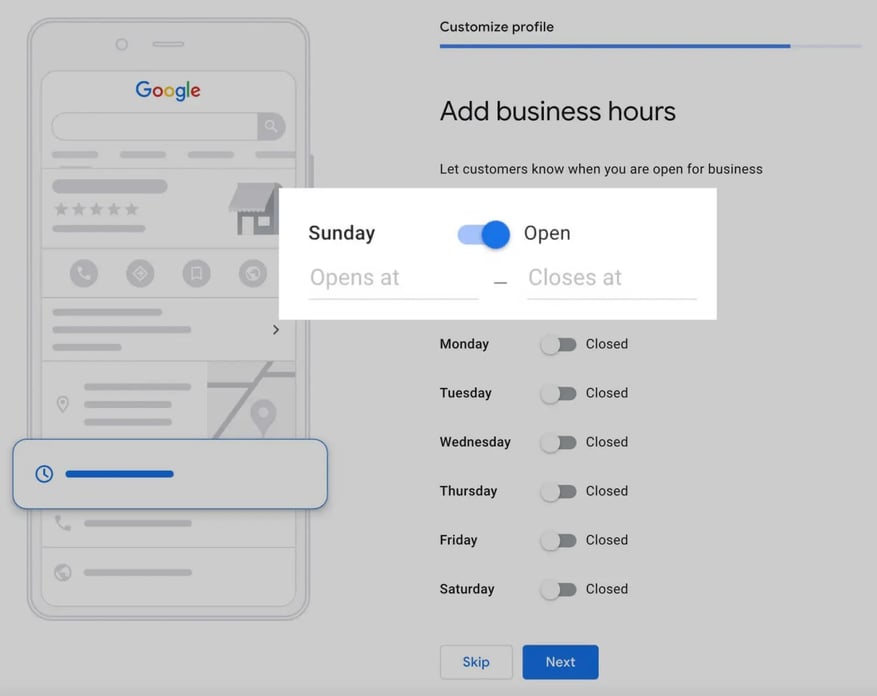The image size is (877, 696).
Task: Click the clock icon in highlighted hours card
Action: point(44,474)
